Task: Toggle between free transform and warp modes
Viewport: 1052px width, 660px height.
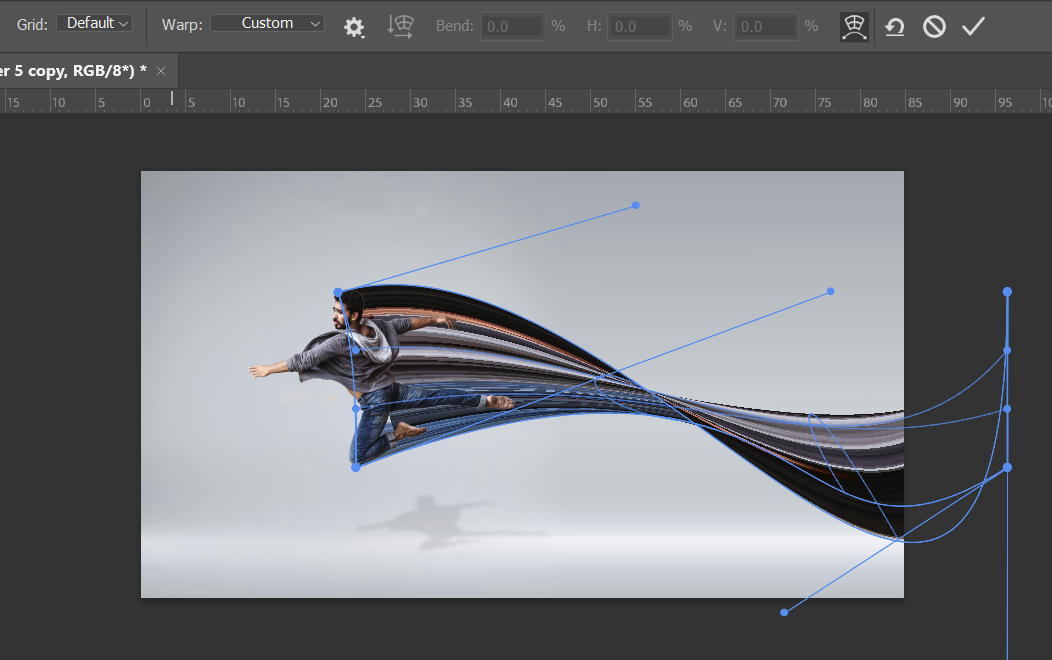Action: (854, 27)
